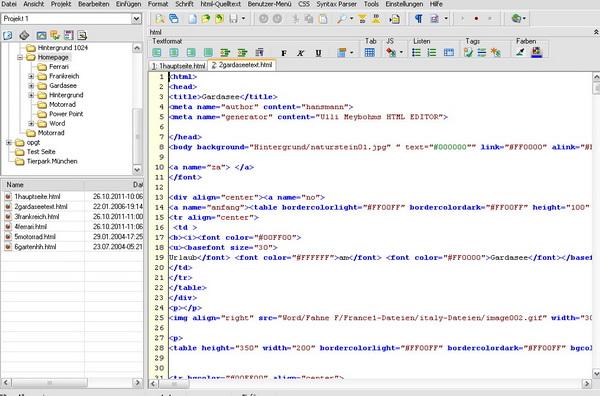
Task: Open the browser preview dropdown arrow
Action: tap(524, 19)
